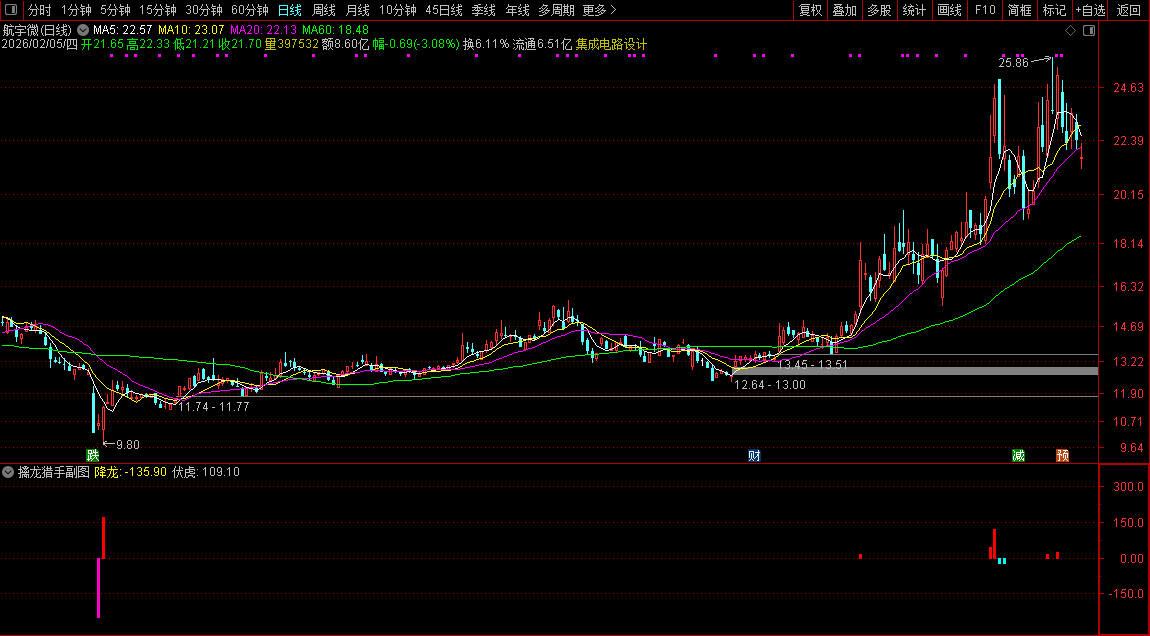Expand 更多 period options
Viewport: 1150px width, 636px height.
point(599,10)
